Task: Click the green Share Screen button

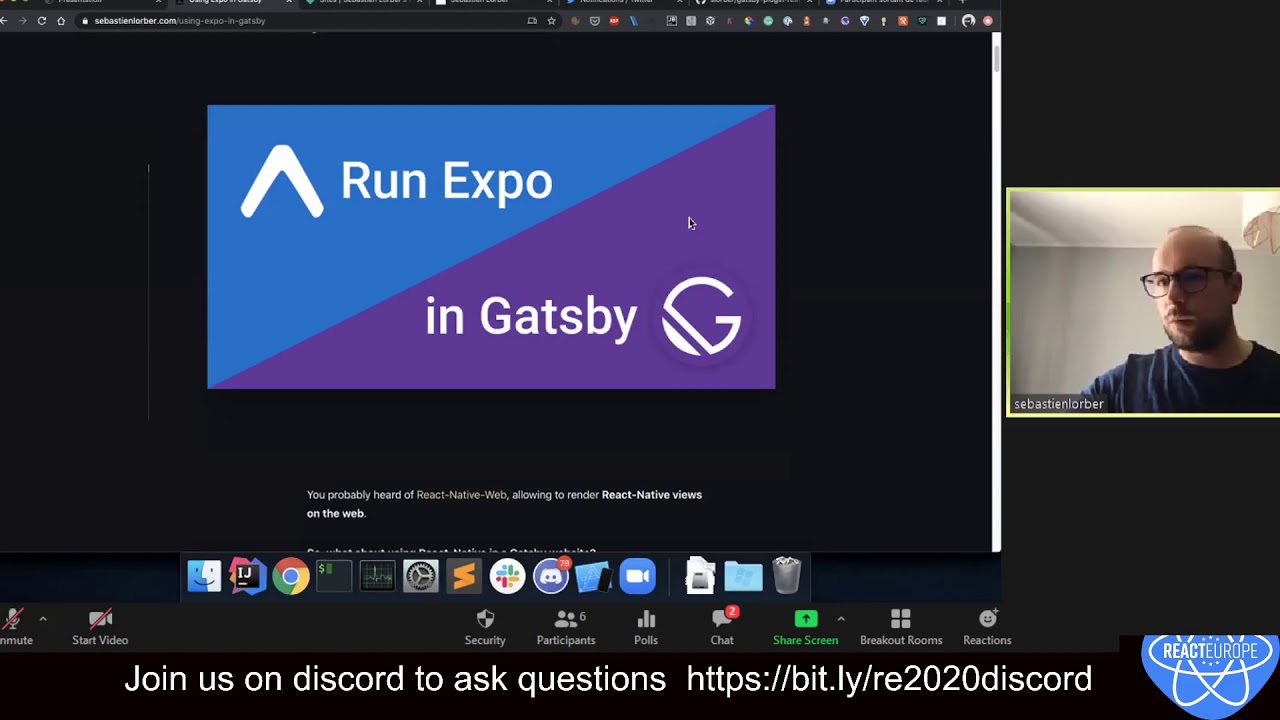Action: click(805, 627)
